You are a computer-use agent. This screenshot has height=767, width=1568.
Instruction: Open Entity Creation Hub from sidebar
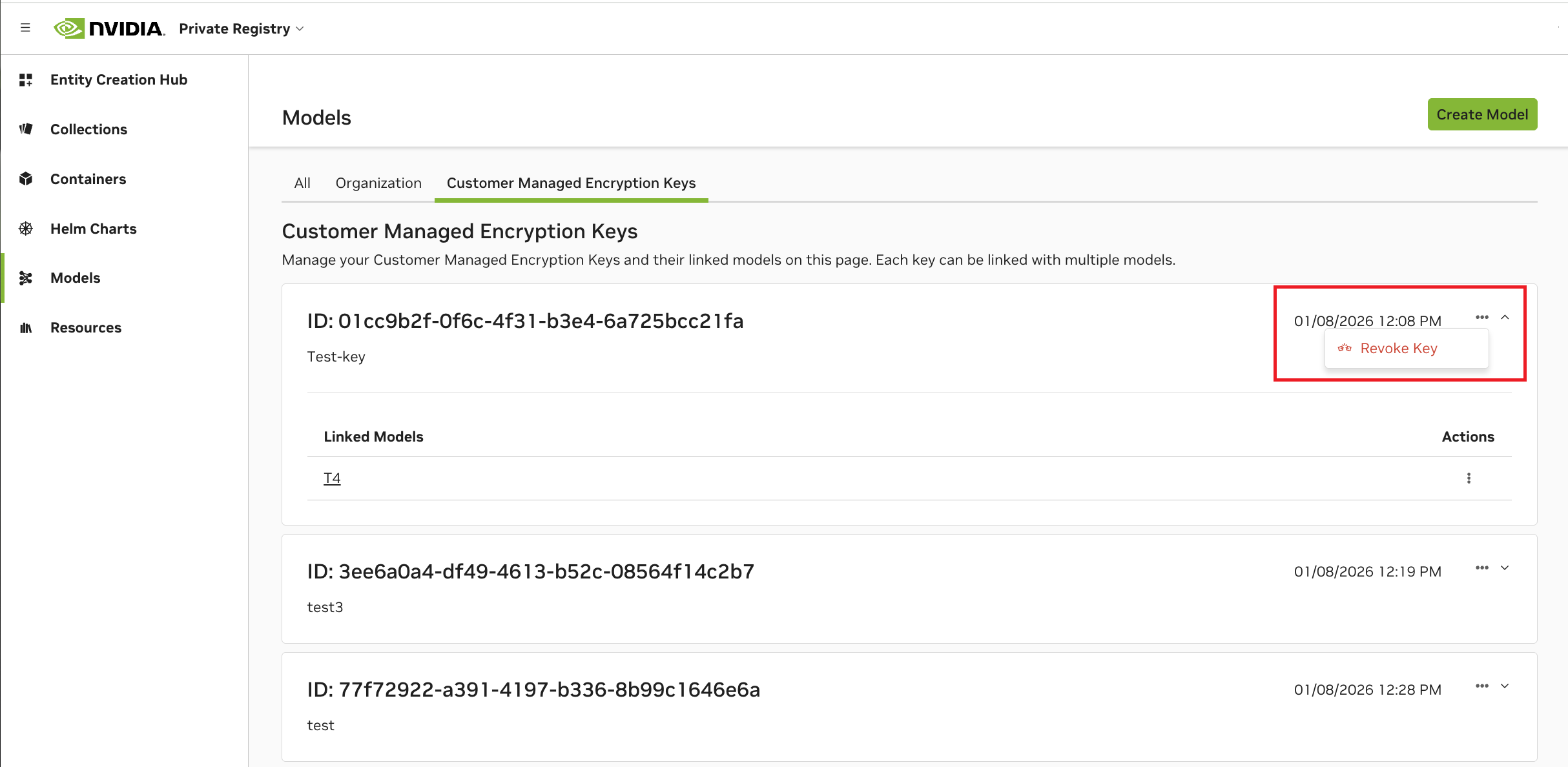point(118,79)
